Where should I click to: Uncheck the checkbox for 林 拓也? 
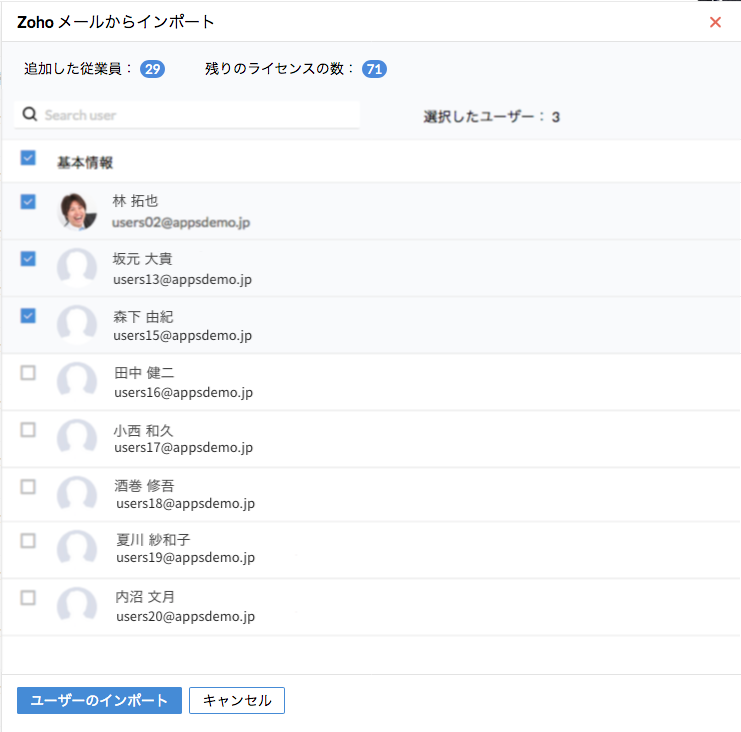click(28, 202)
